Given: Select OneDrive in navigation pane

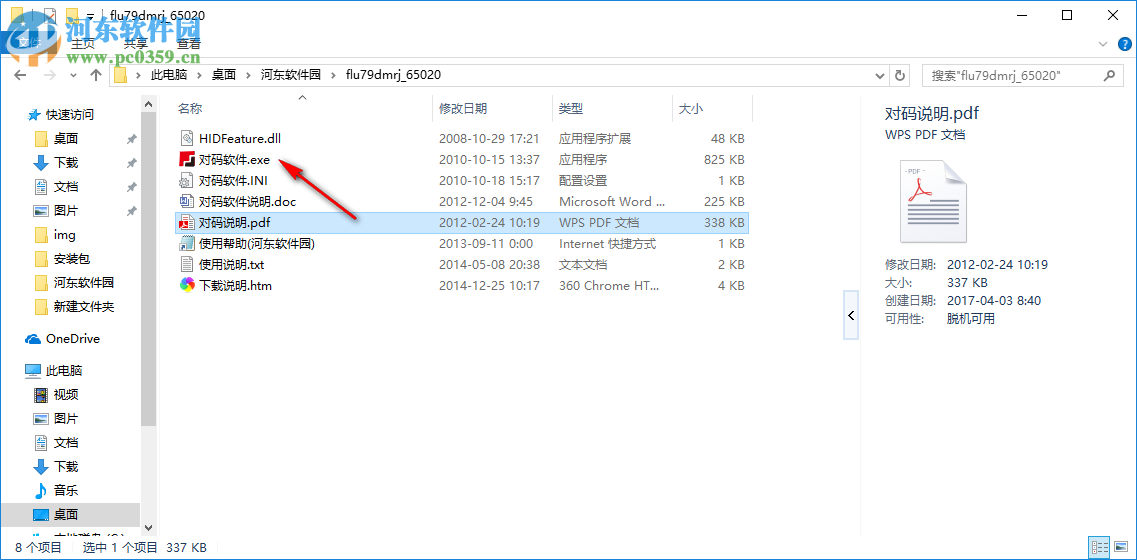Looking at the screenshot, I should coord(73,339).
